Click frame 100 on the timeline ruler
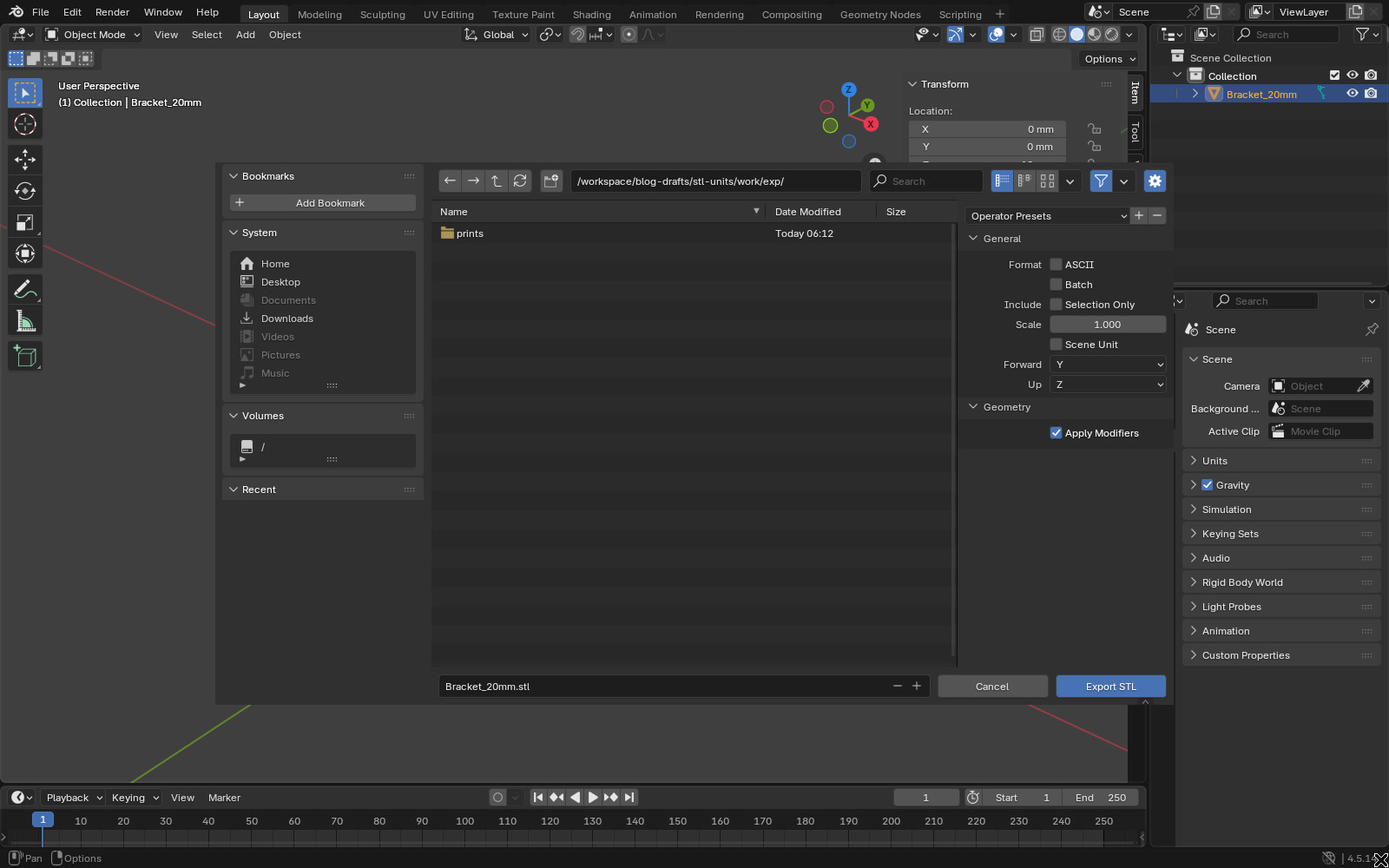Screen dimensions: 1389x868 [465, 821]
